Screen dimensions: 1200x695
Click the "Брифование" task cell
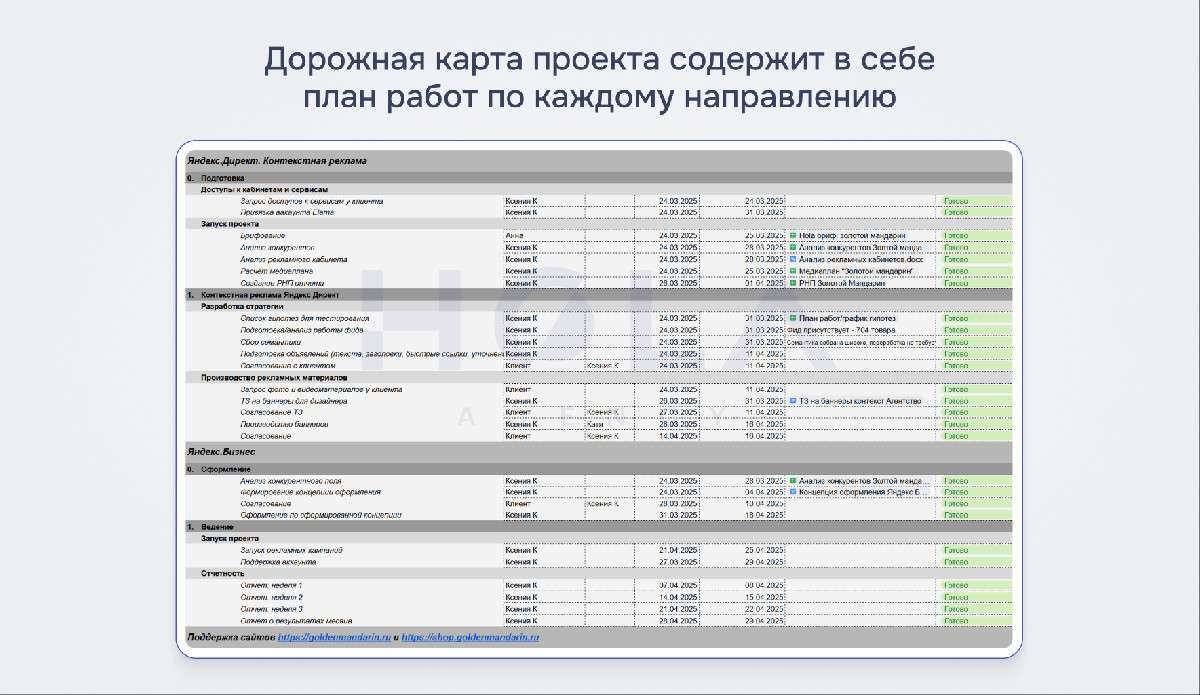tap(262, 236)
